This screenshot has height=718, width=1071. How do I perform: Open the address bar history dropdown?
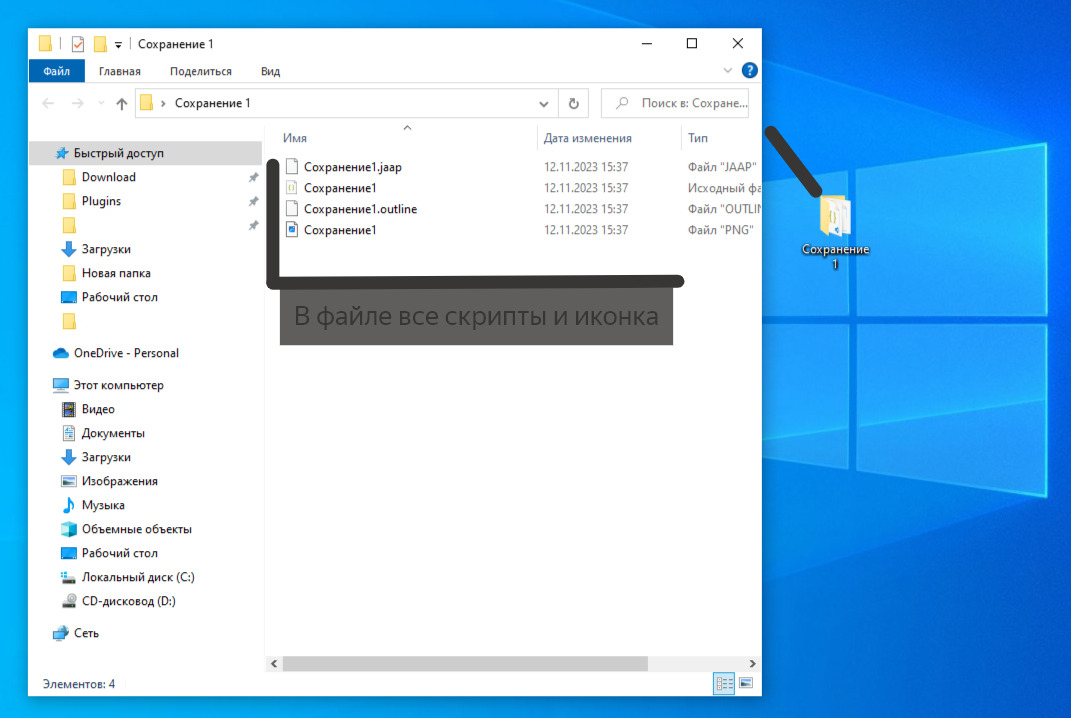tap(544, 103)
